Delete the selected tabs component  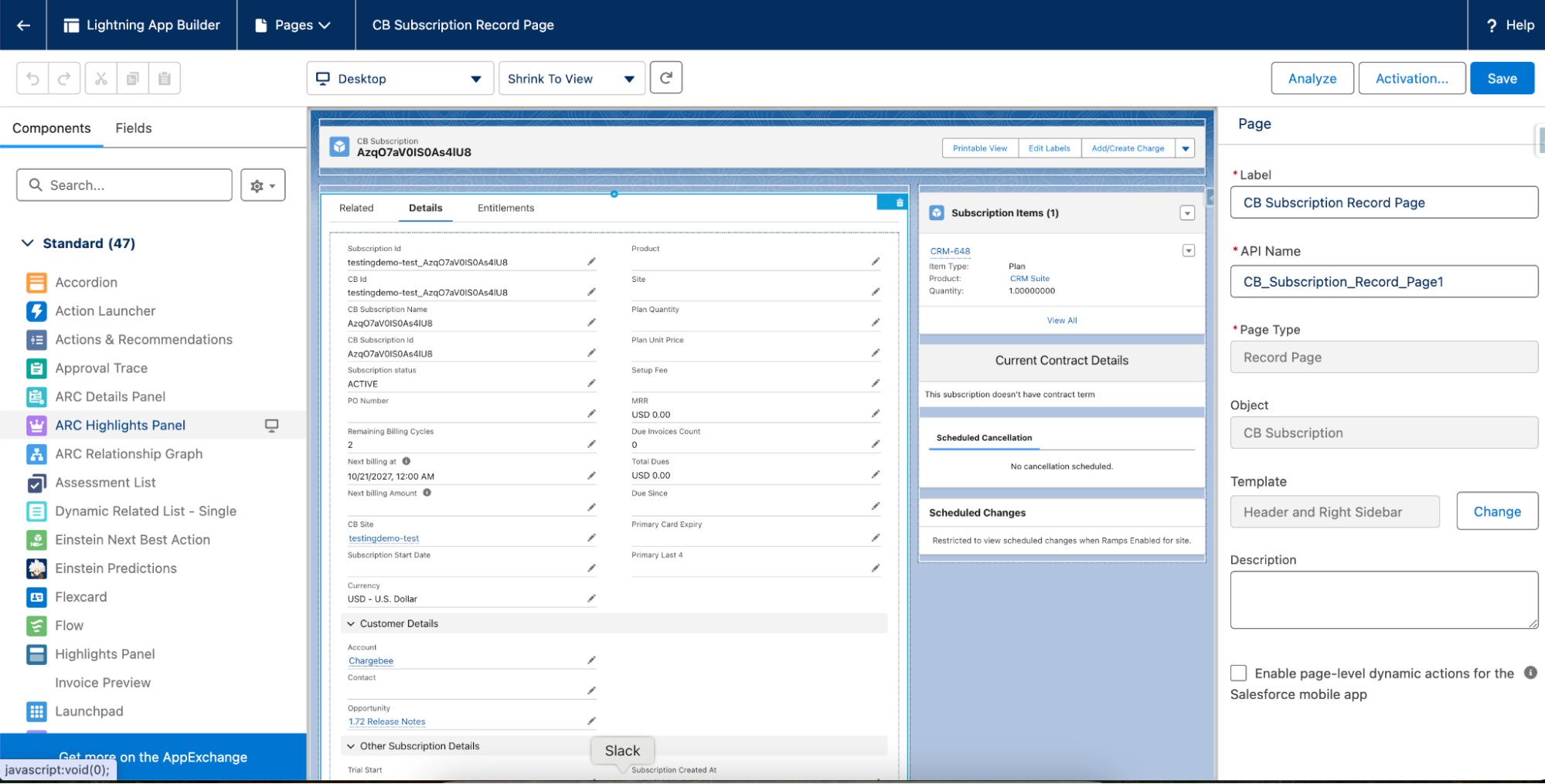click(899, 203)
